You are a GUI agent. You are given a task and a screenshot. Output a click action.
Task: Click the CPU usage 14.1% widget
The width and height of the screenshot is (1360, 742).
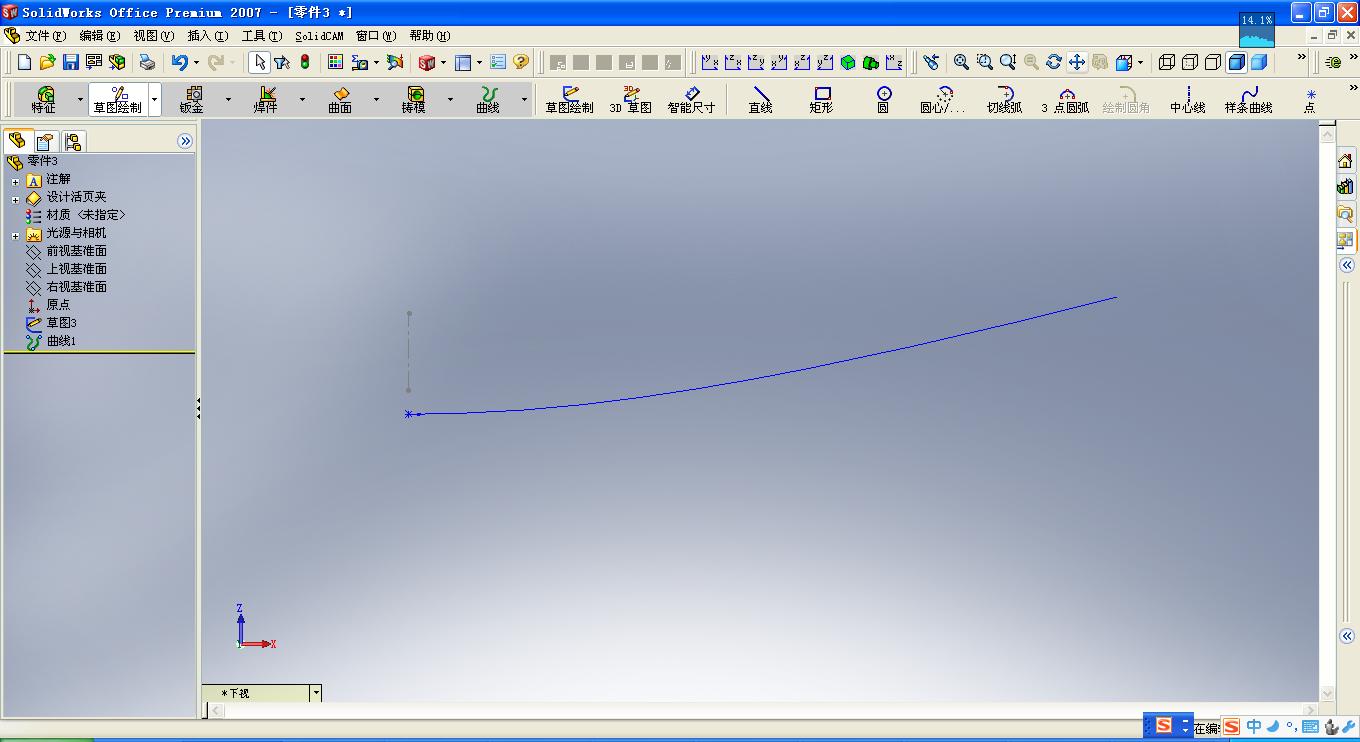(1257, 29)
